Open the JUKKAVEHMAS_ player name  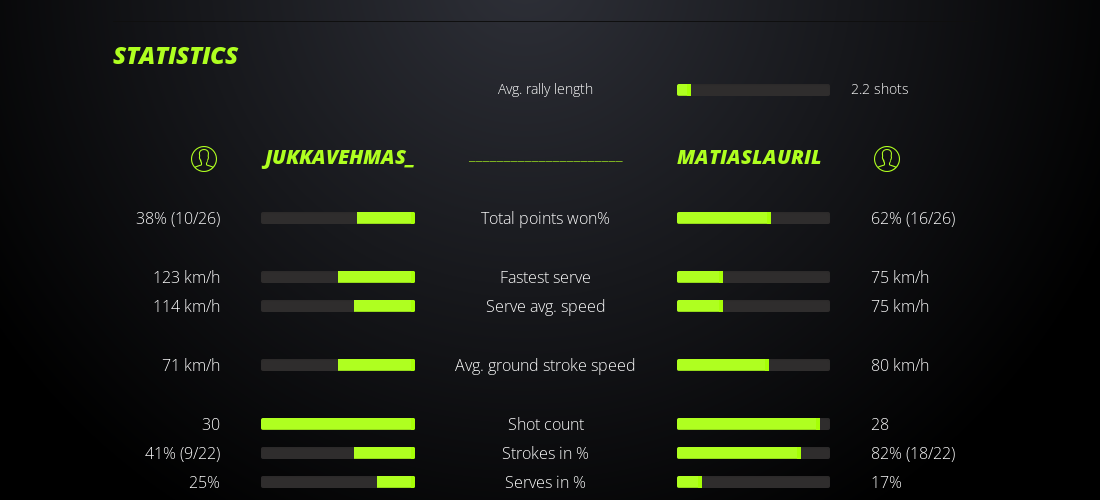tap(339, 158)
